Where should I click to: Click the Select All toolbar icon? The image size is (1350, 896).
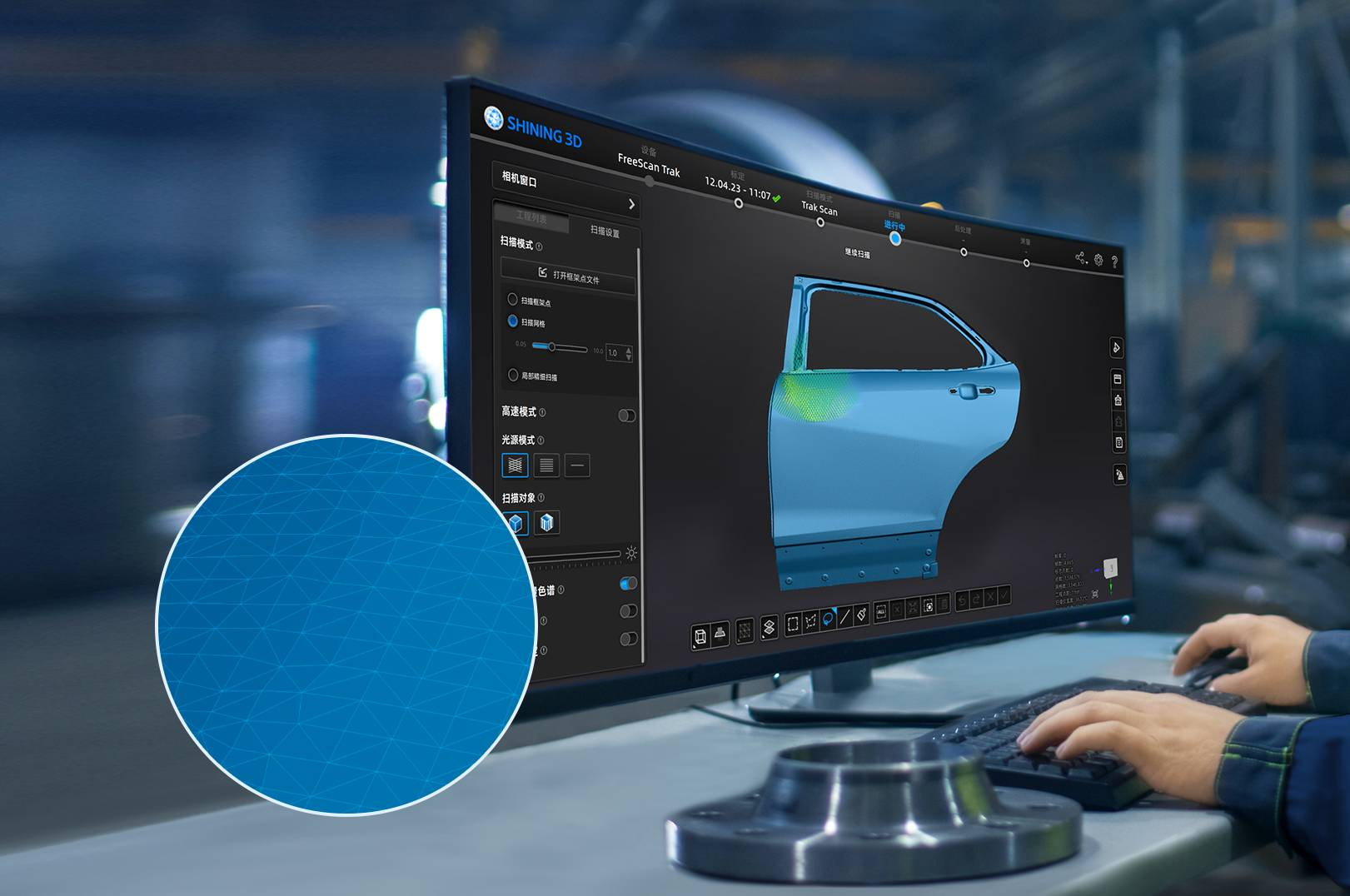(881, 612)
